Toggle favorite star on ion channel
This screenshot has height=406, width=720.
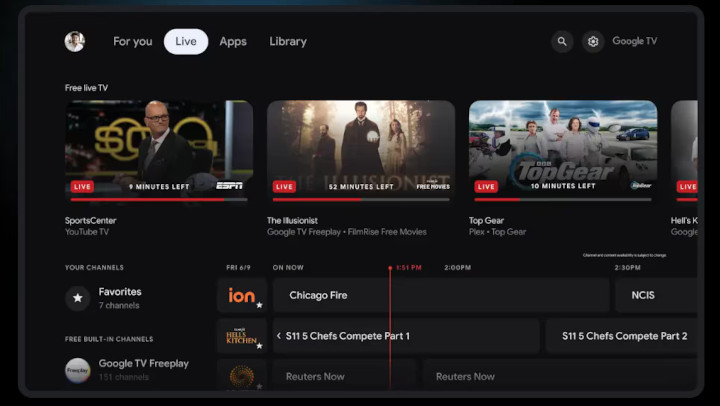(x=259, y=305)
